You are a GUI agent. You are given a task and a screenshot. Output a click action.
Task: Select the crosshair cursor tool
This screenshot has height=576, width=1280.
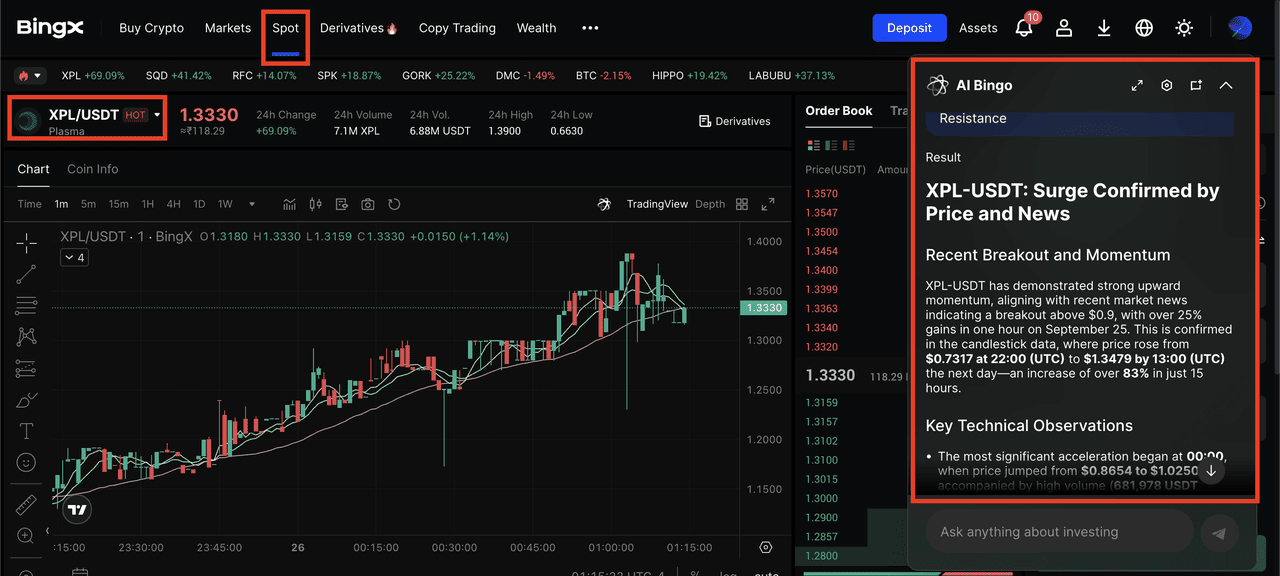(27, 243)
